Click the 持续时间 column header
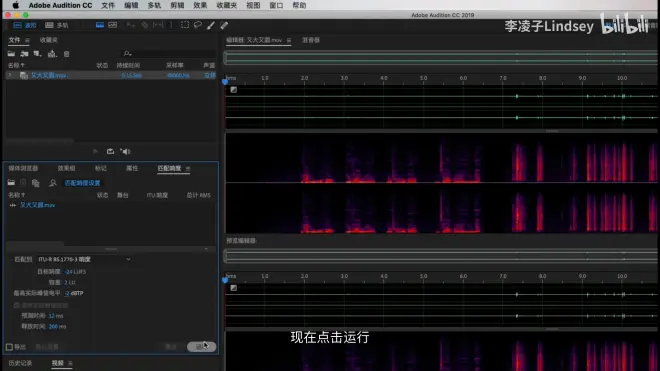The image size is (660, 371). coord(128,65)
